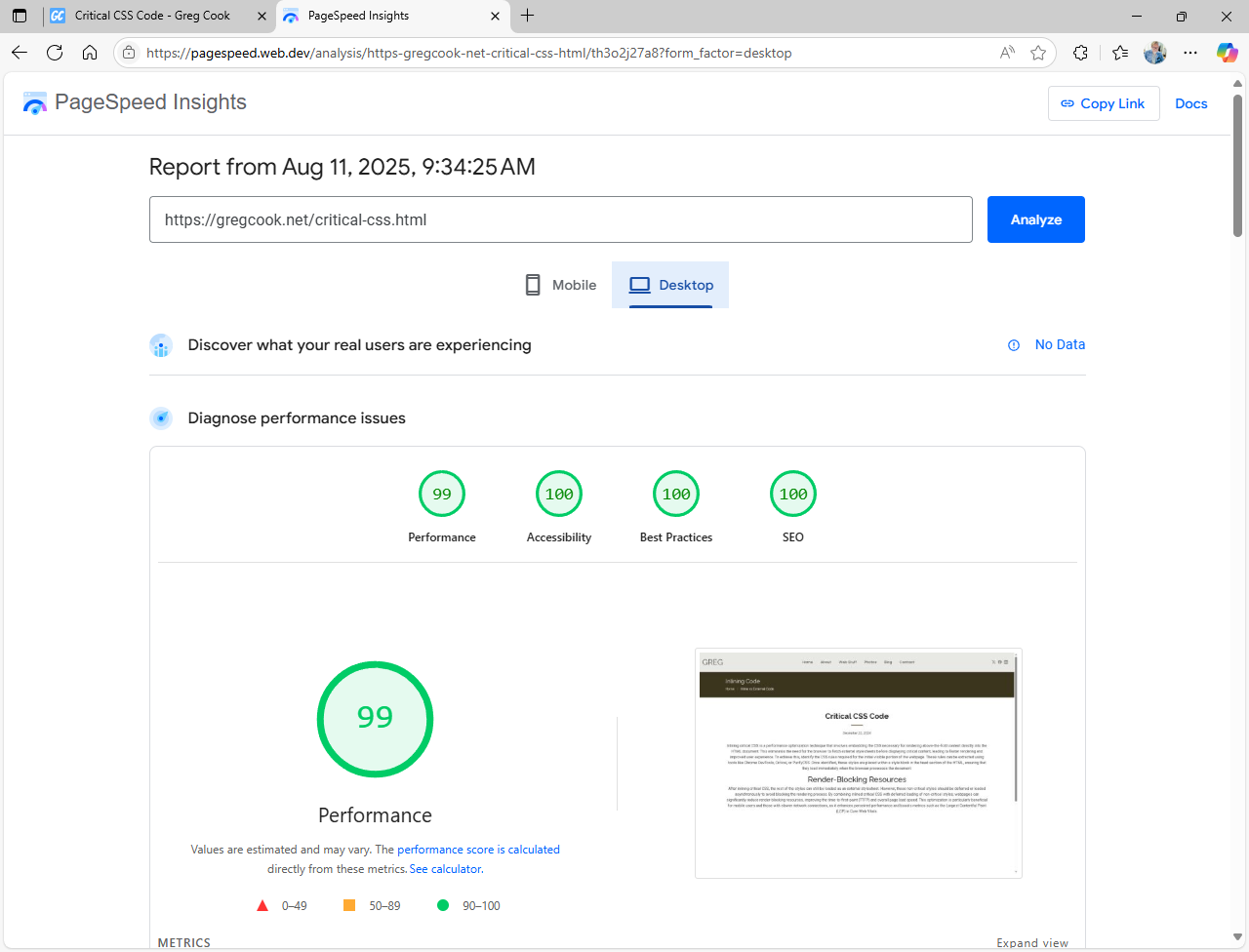Open the Favorites list icon
The height and width of the screenshot is (952, 1249).
(x=1119, y=53)
